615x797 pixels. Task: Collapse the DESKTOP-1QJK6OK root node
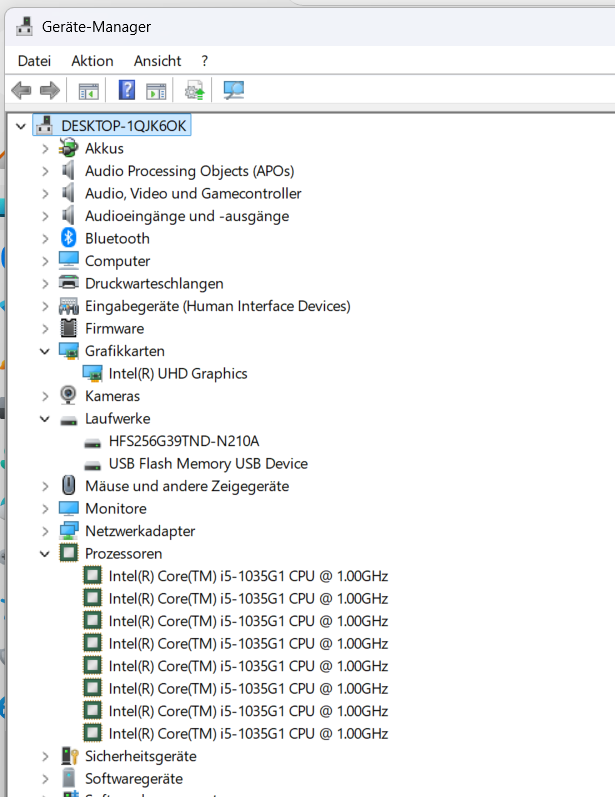click(x=20, y=126)
